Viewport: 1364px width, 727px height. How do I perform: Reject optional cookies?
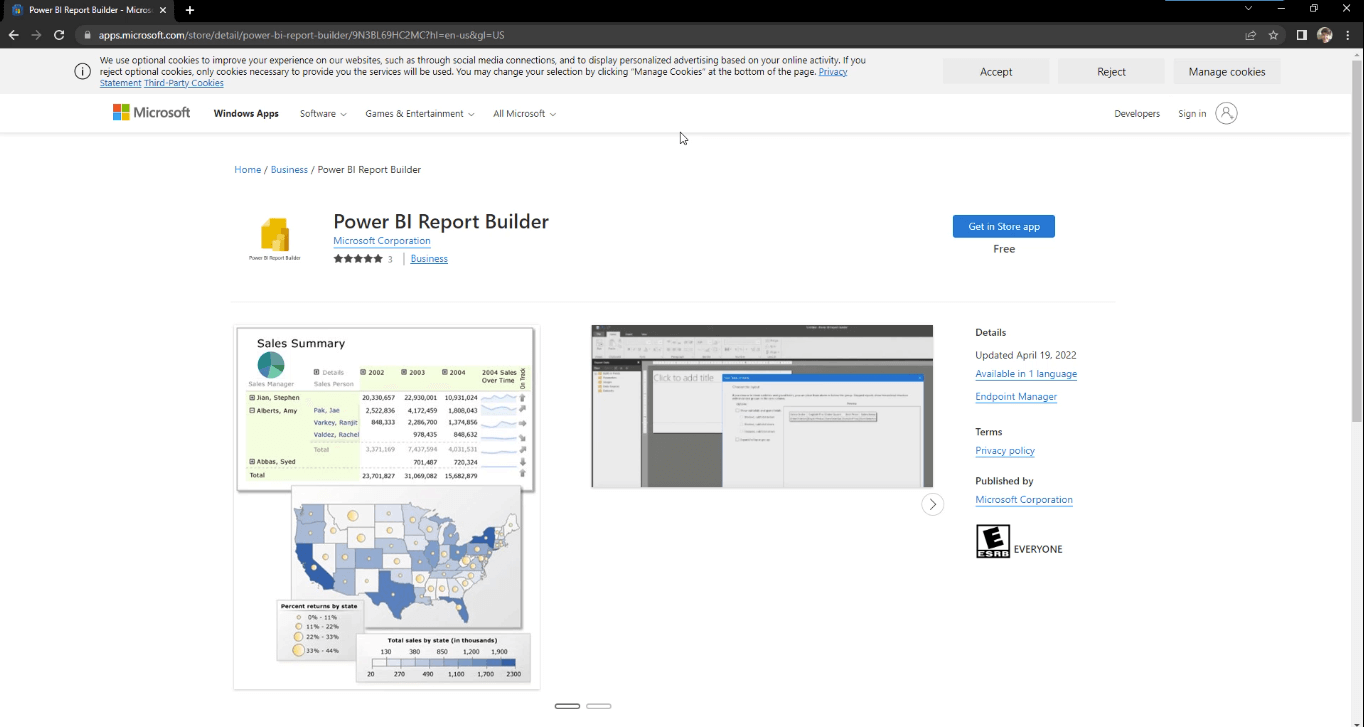(1111, 71)
